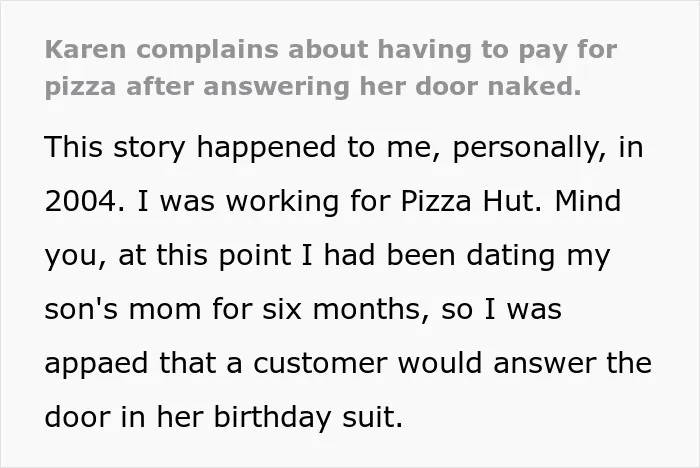The height and width of the screenshot is (468, 700).
Task: Click the year "2004." in the story
Action: click(x=85, y=201)
